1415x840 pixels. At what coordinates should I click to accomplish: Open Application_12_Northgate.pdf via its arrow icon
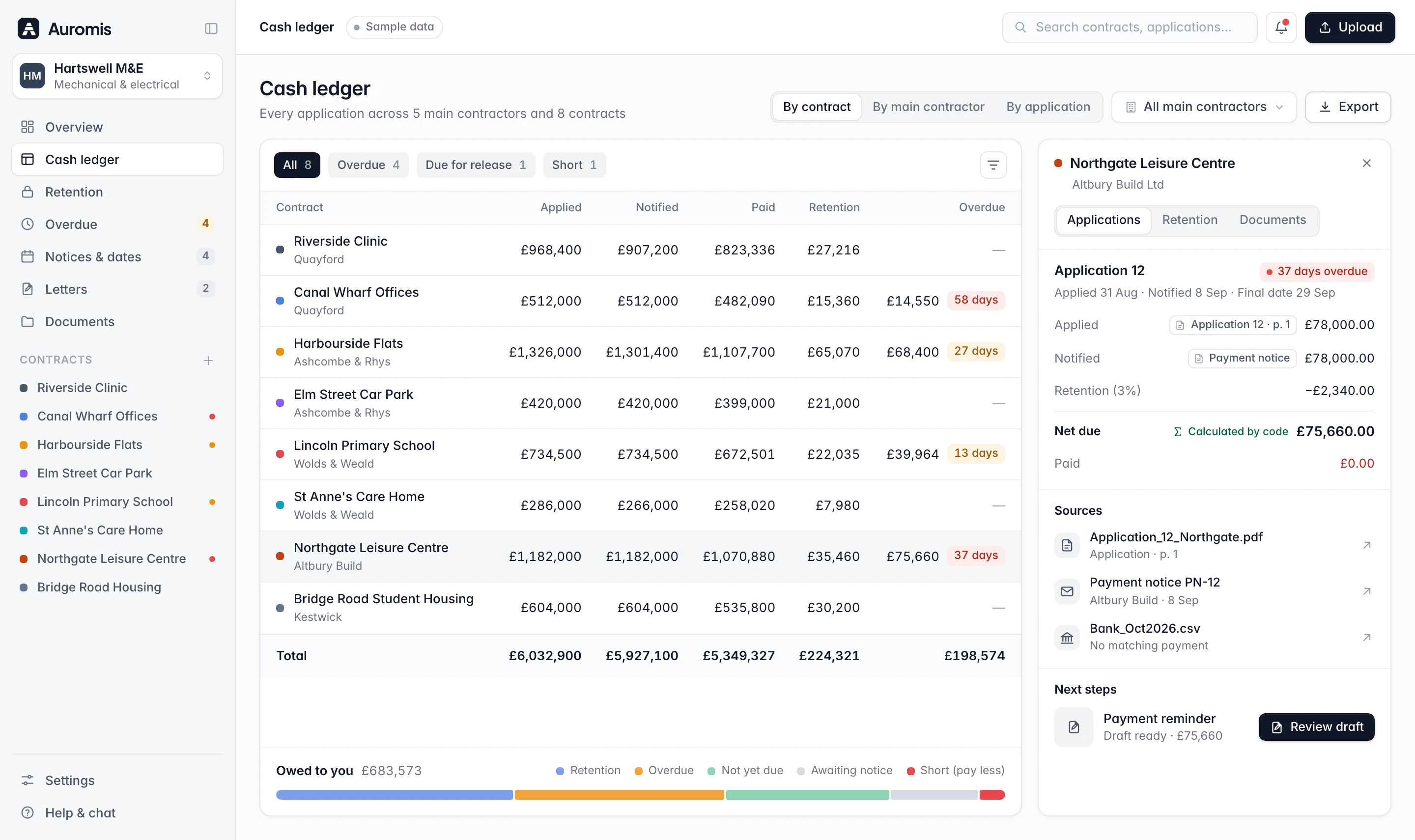pos(1366,545)
